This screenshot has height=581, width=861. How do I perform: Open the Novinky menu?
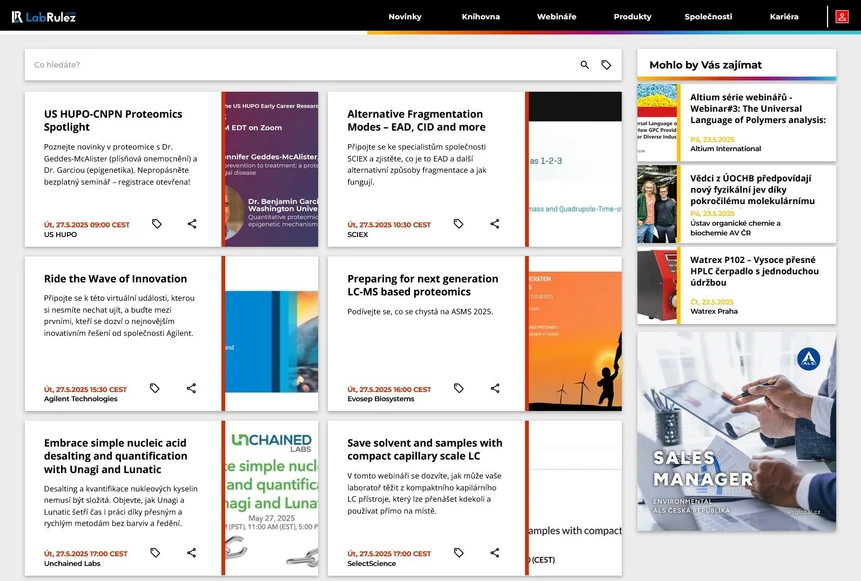pos(405,16)
